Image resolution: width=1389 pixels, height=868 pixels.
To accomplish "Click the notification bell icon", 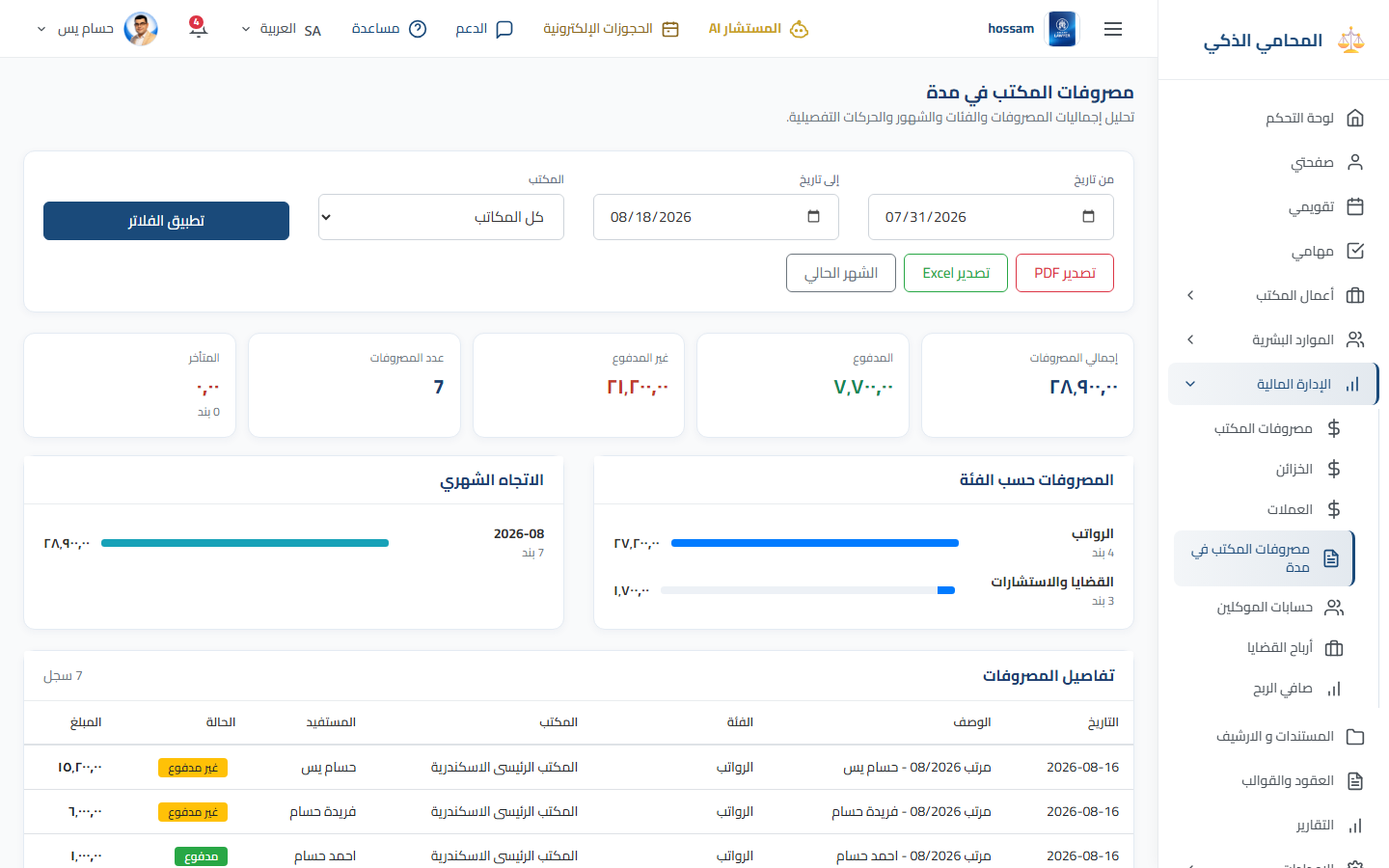I will (x=198, y=28).
